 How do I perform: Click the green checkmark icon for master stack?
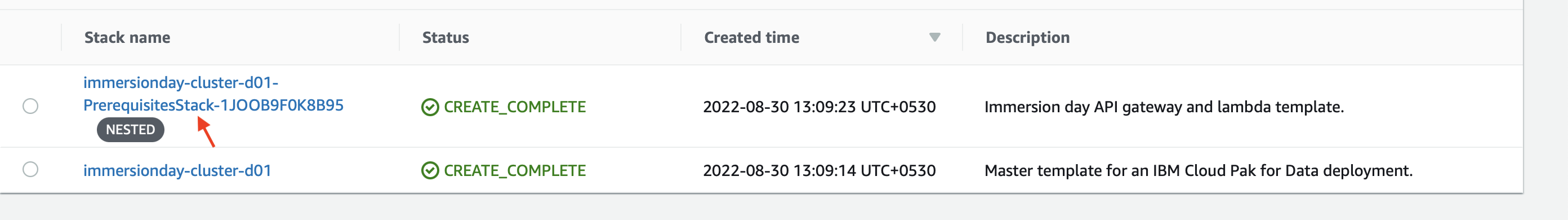click(430, 170)
